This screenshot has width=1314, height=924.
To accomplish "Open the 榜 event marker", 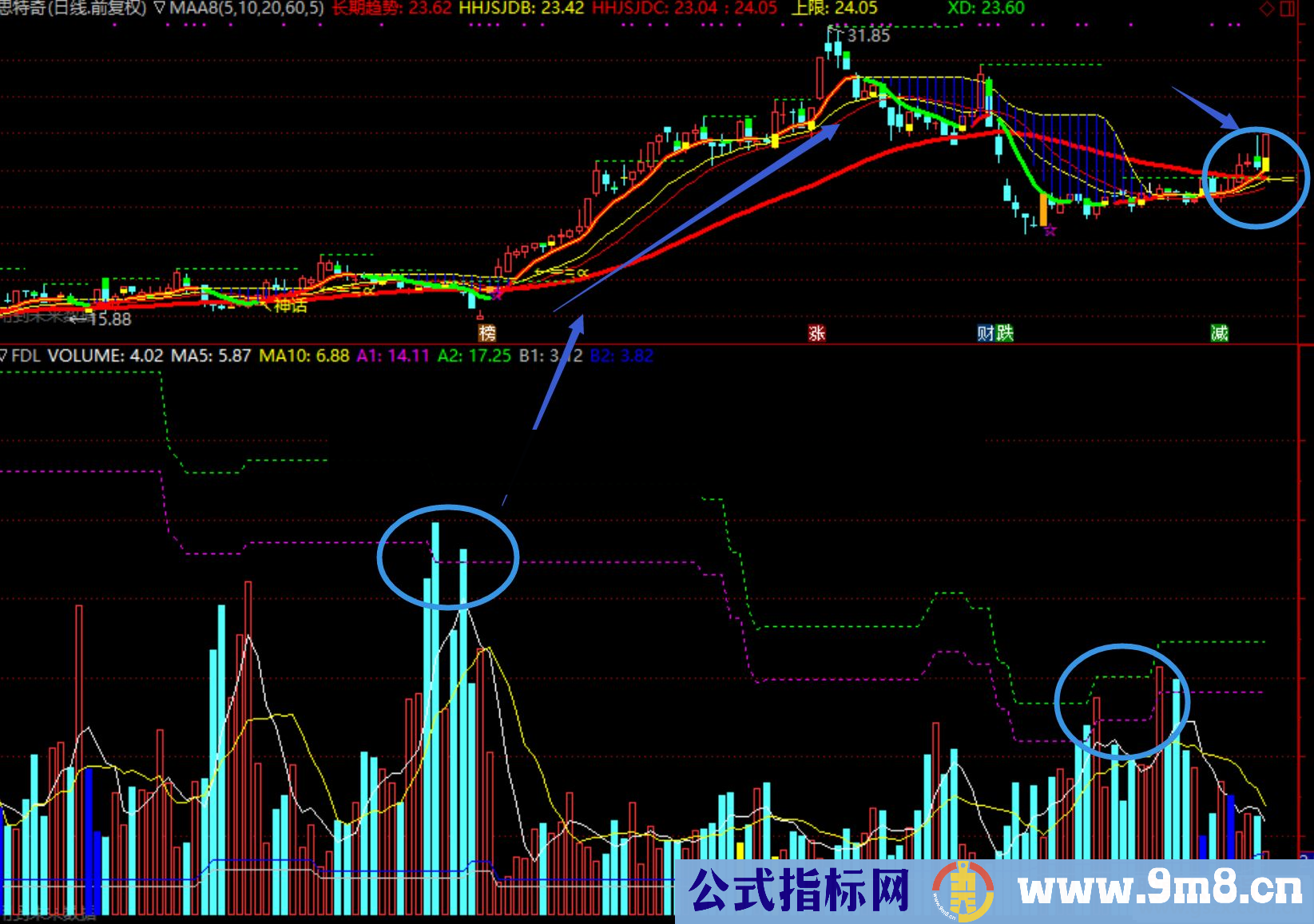I will click(x=486, y=333).
